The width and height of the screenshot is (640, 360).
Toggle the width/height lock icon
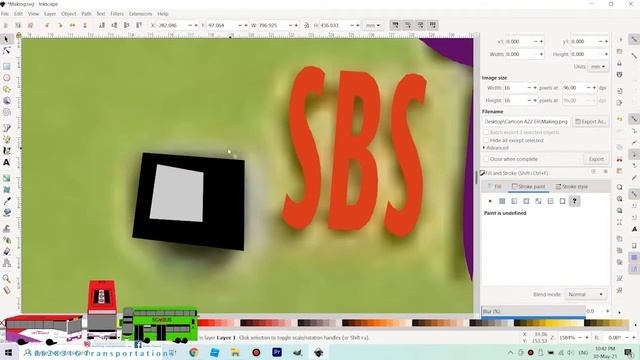[x=307, y=25]
